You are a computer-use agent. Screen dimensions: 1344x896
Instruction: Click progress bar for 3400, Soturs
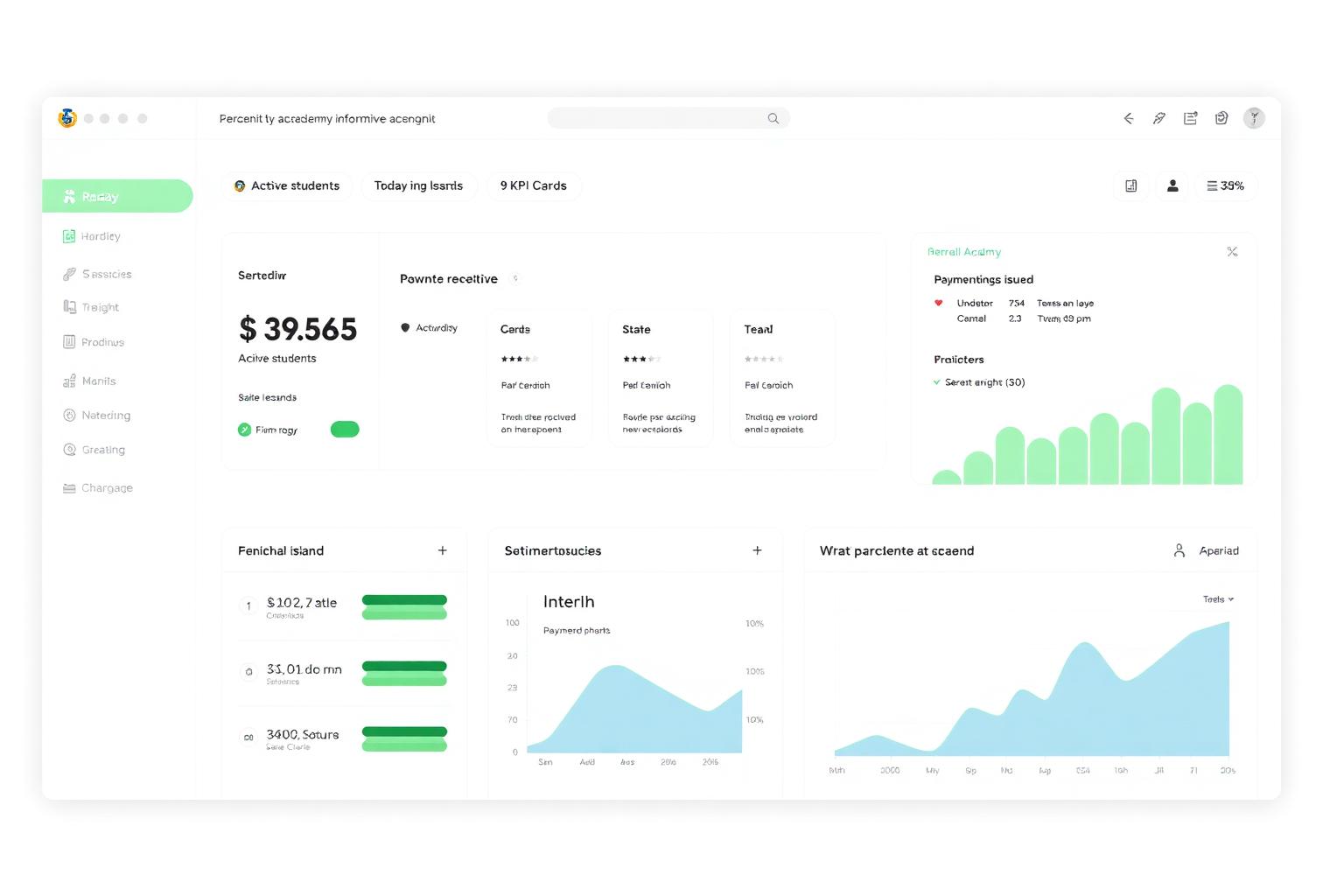click(x=404, y=738)
